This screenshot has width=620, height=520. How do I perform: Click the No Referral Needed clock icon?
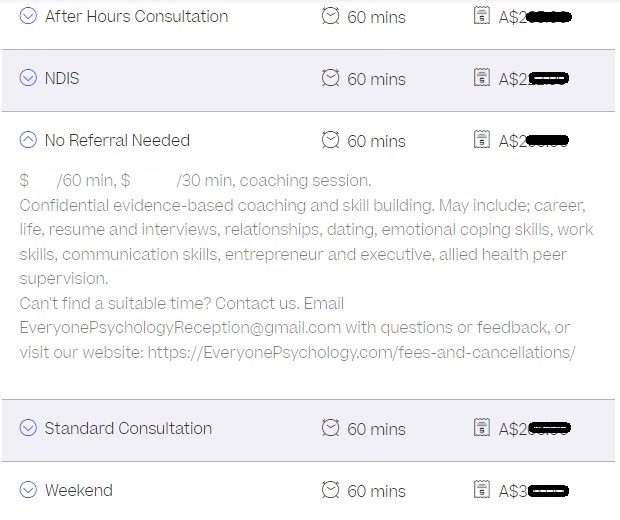(x=330, y=141)
